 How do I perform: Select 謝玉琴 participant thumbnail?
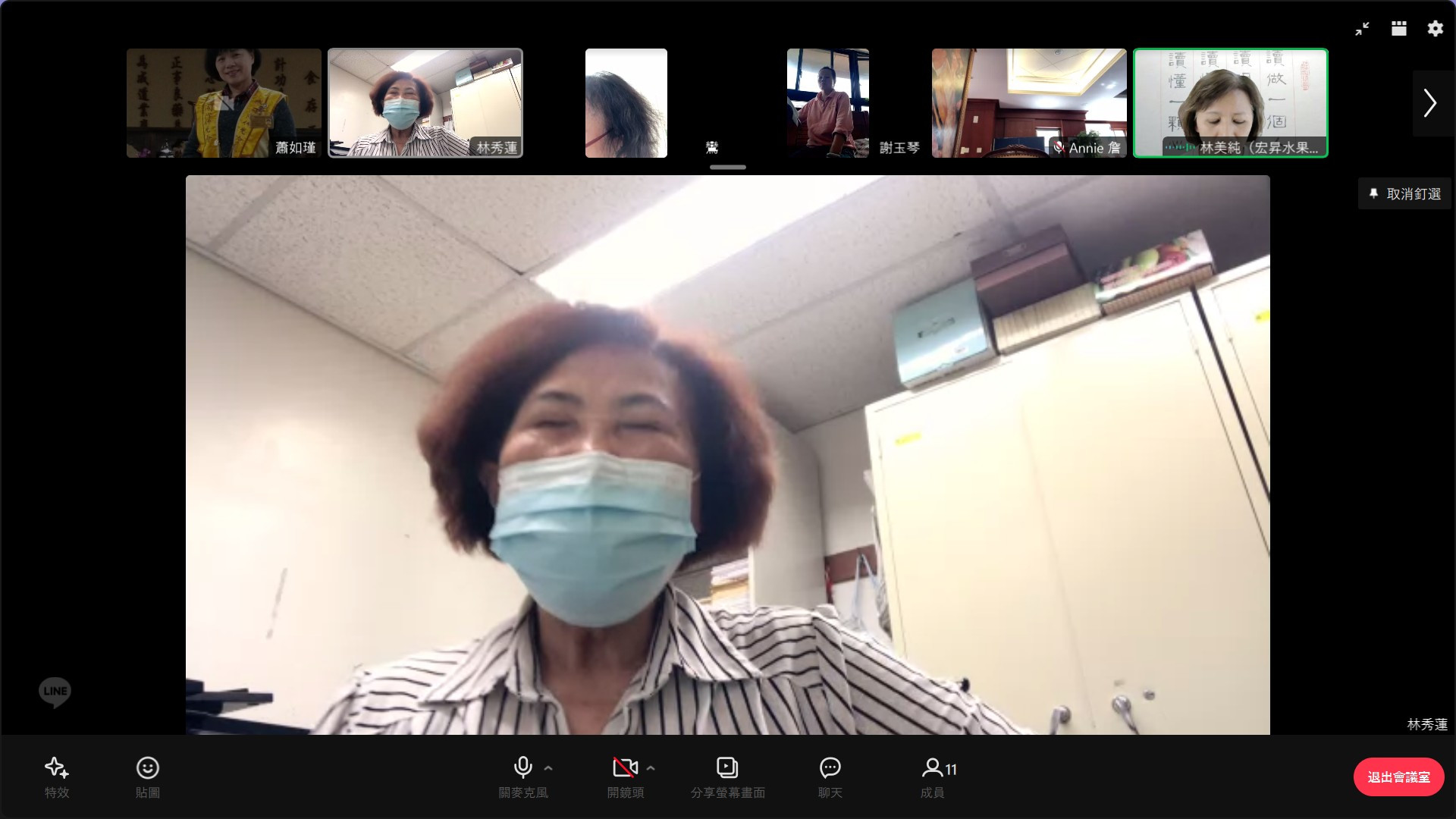point(828,103)
